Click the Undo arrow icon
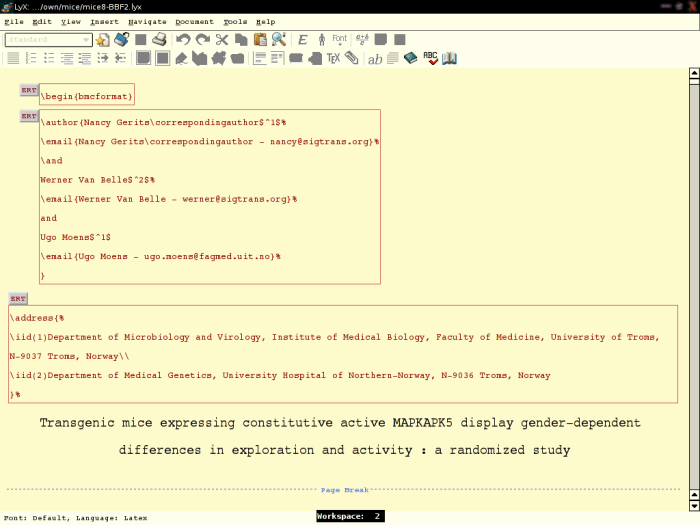Viewport: 700px width, 525px height. tap(183, 40)
